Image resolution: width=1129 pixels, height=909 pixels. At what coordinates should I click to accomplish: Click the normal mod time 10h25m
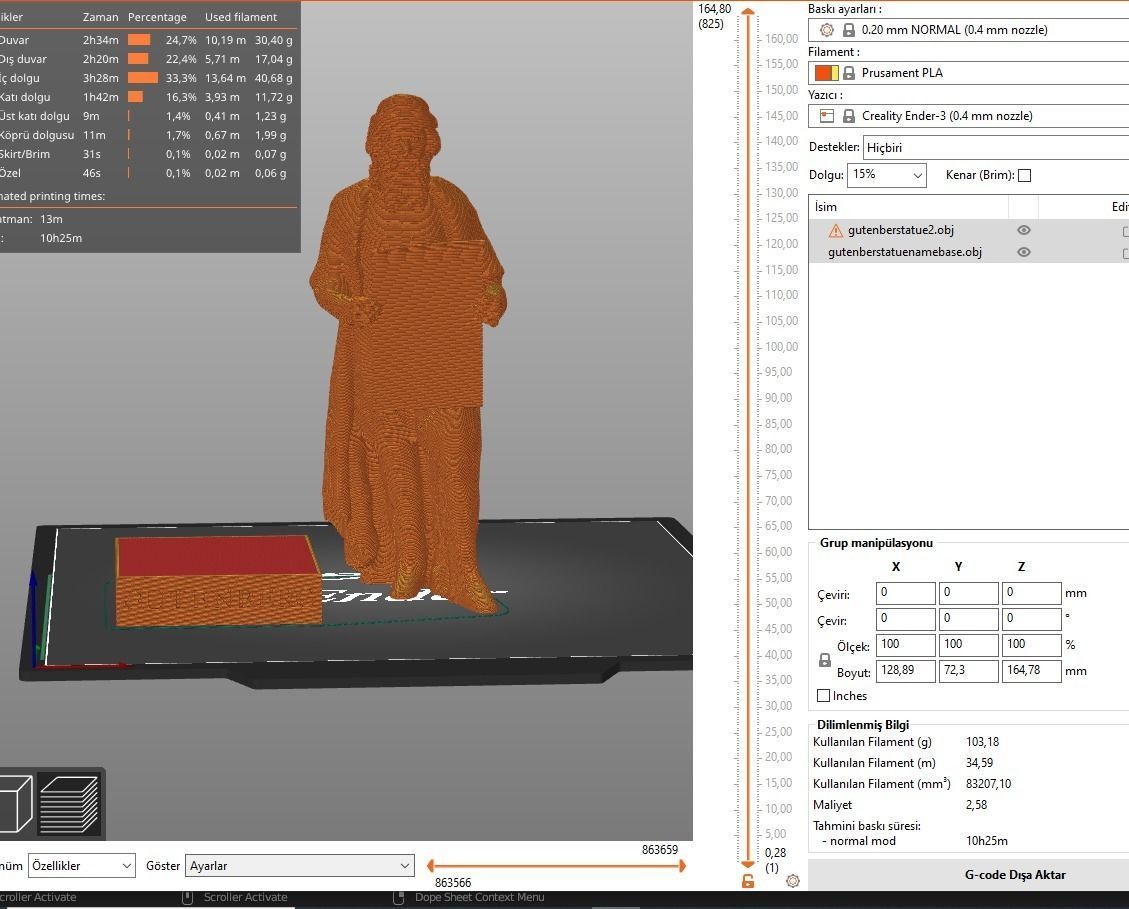click(986, 841)
